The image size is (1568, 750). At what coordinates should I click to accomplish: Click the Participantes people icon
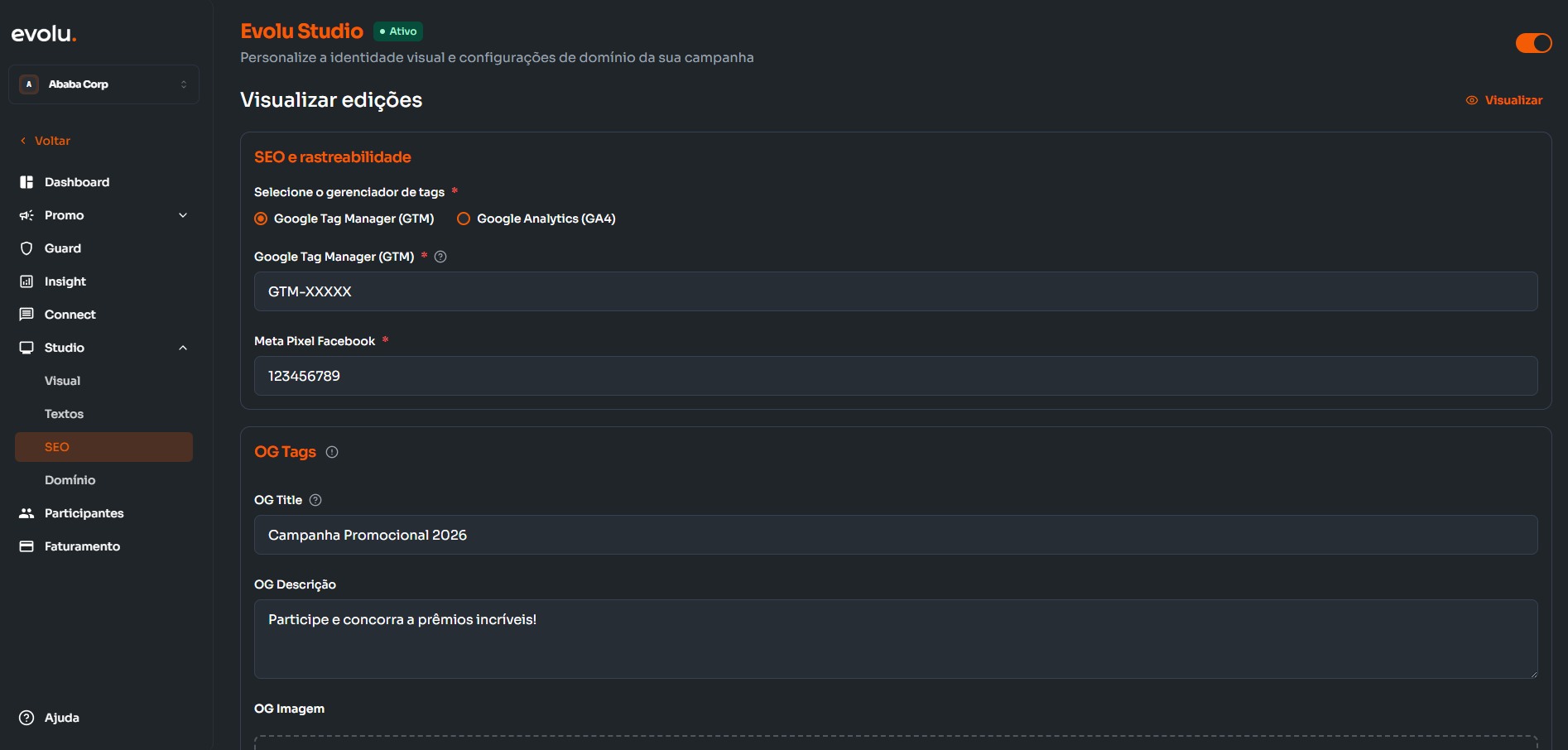tap(26, 513)
